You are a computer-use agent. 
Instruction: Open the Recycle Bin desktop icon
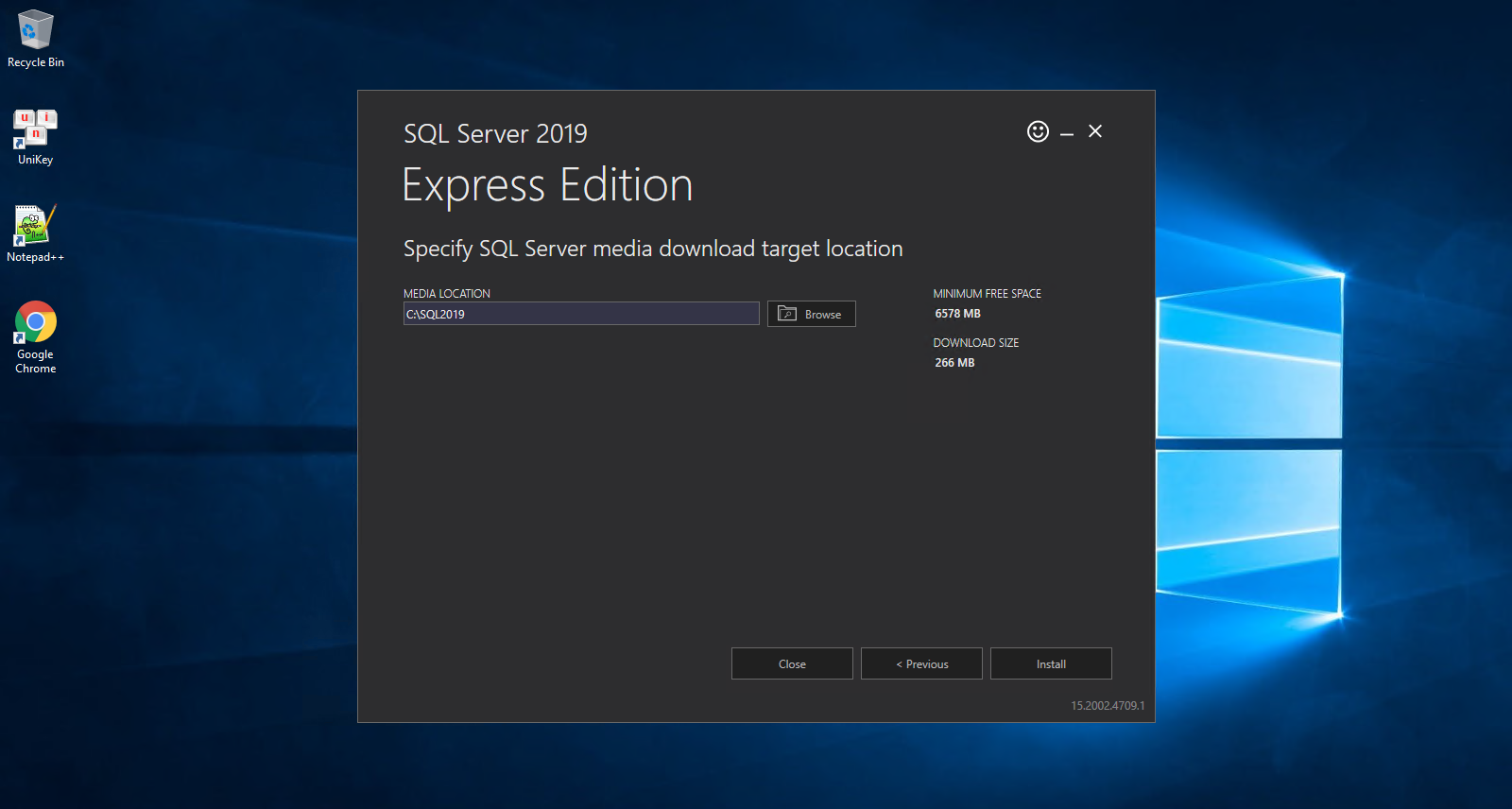(35, 38)
